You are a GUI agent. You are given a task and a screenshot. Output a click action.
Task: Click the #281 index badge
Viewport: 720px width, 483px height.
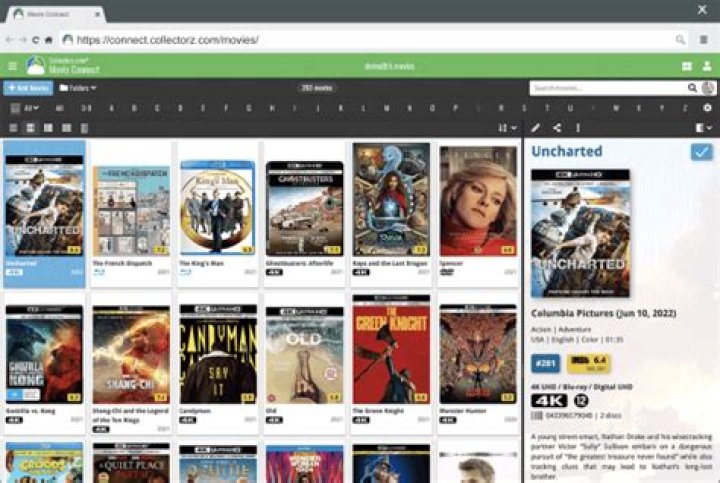pyautogui.click(x=546, y=364)
